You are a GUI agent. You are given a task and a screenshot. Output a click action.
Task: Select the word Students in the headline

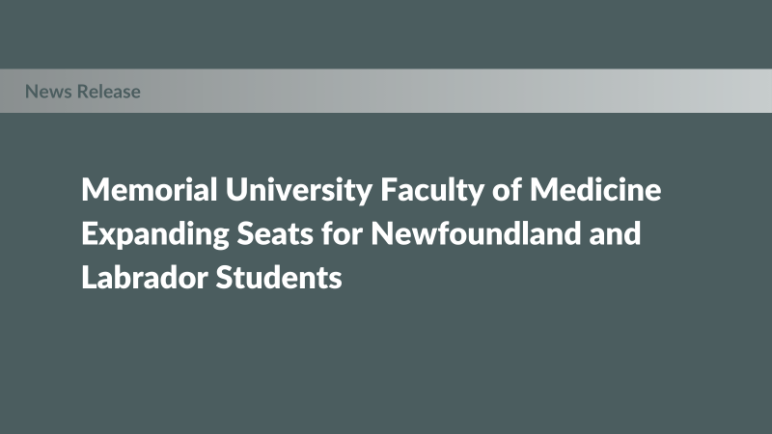click(x=279, y=277)
